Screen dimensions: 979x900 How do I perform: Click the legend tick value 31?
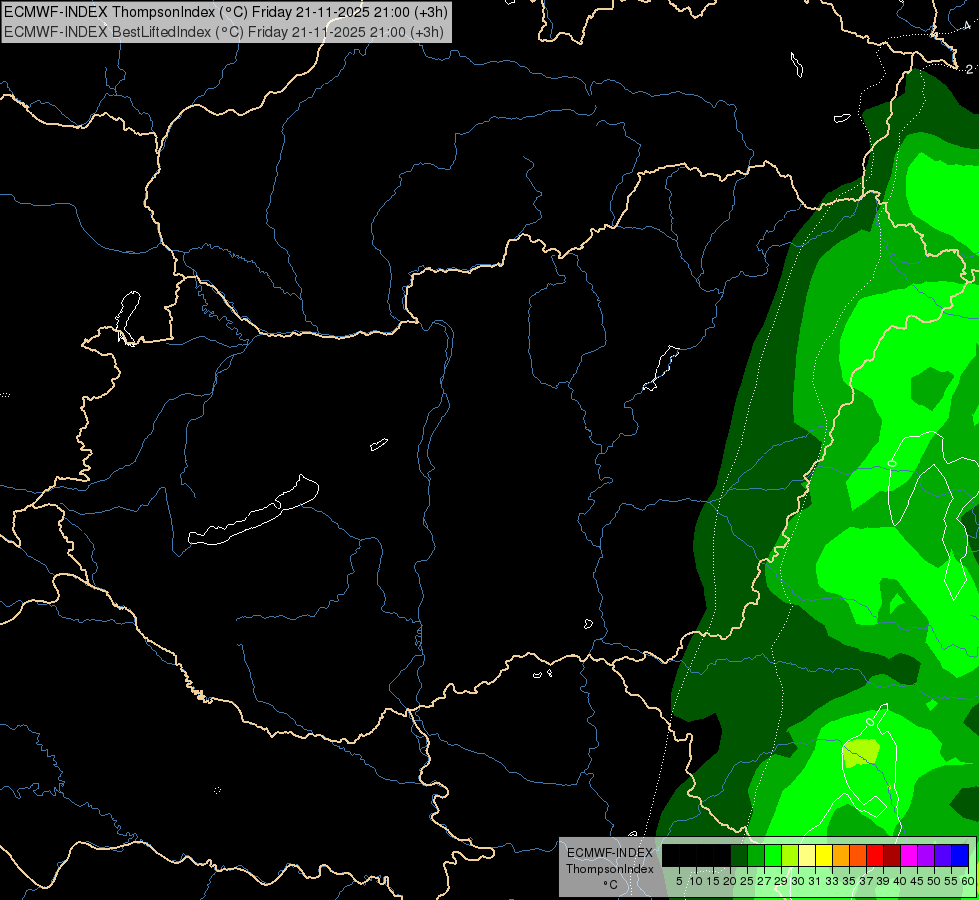815,881
